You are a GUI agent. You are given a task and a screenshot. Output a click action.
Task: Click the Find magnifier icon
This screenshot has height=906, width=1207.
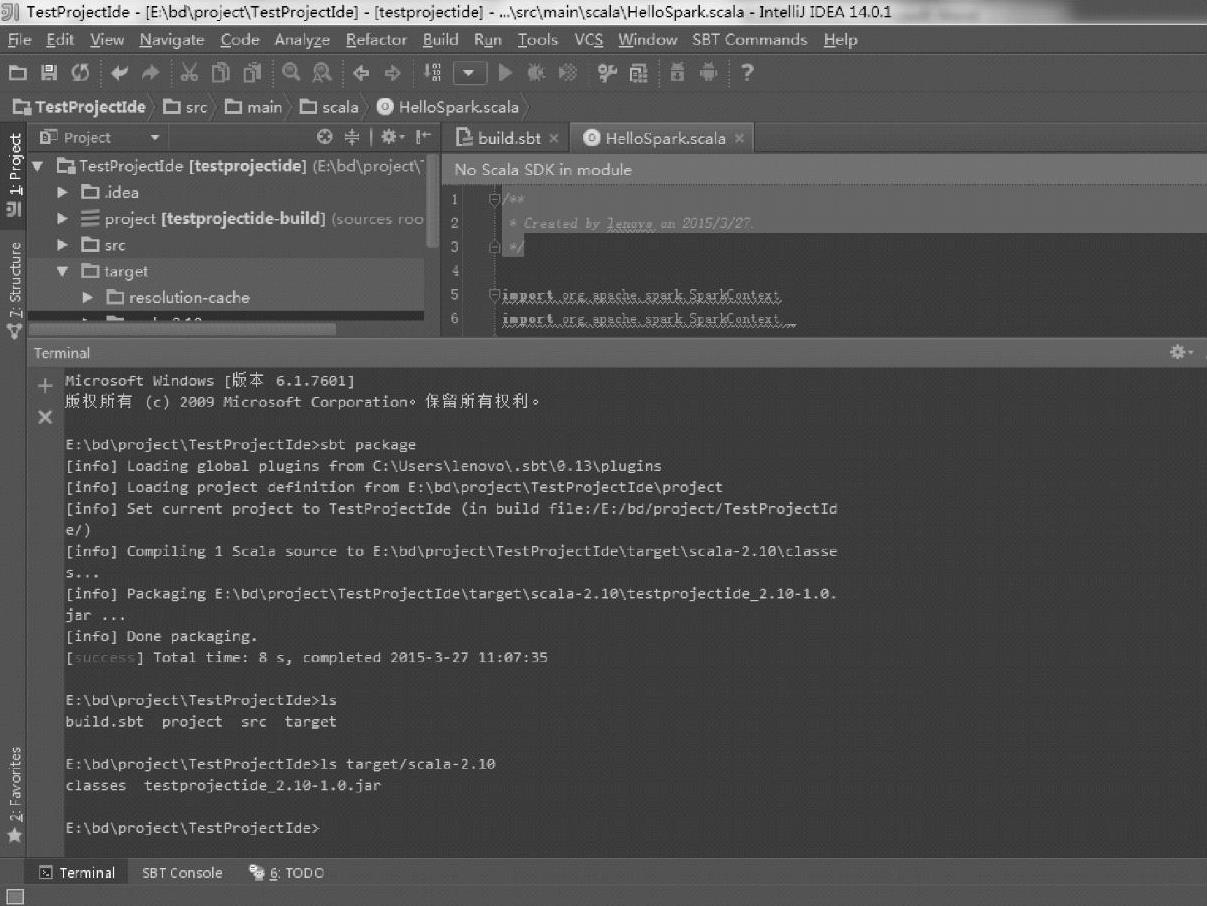pos(291,73)
